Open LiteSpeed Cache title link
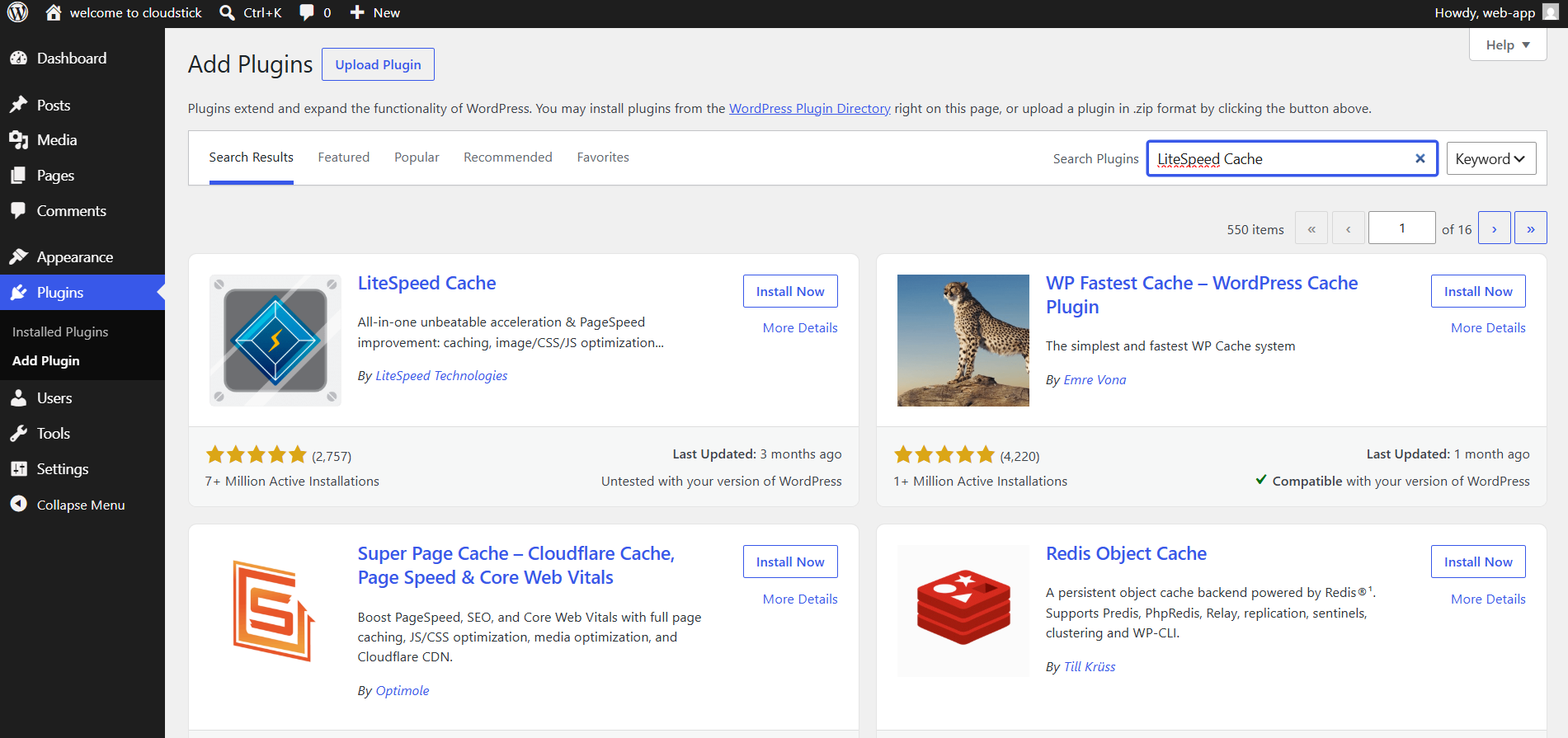Screen dimensions: 1568x738 [x=426, y=283]
